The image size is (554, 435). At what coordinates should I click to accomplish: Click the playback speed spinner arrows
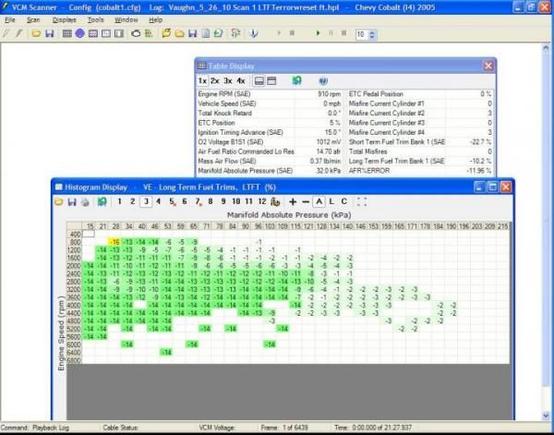pyautogui.click(x=372, y=34)
